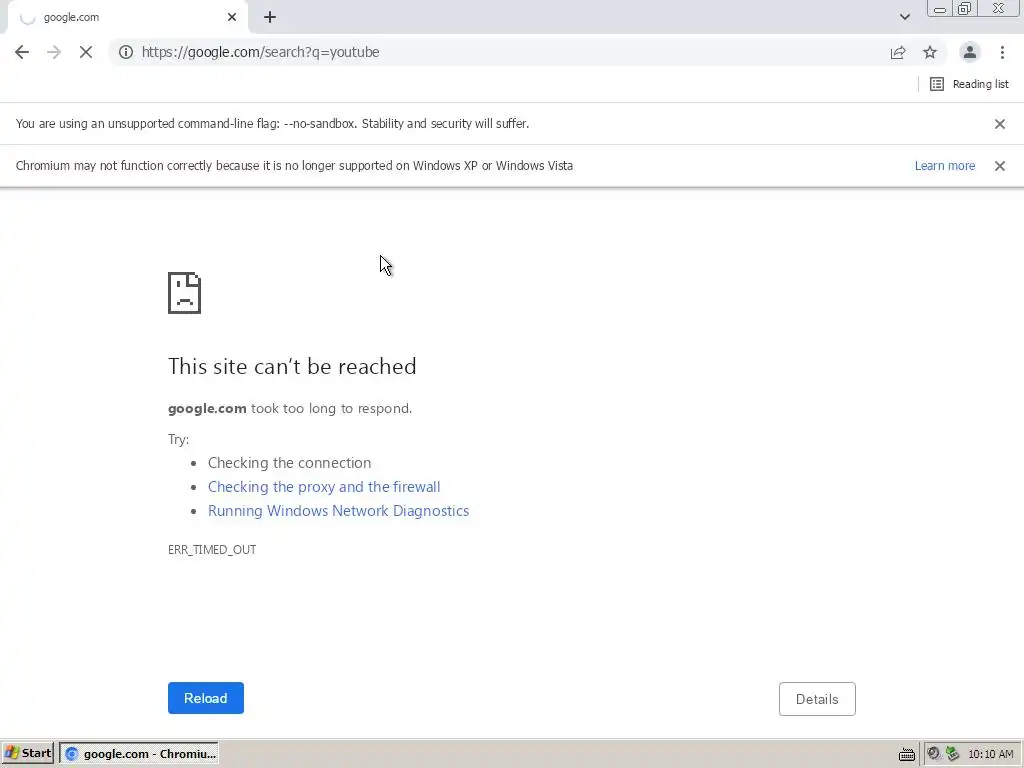Click the network connection tray icon

952,754
